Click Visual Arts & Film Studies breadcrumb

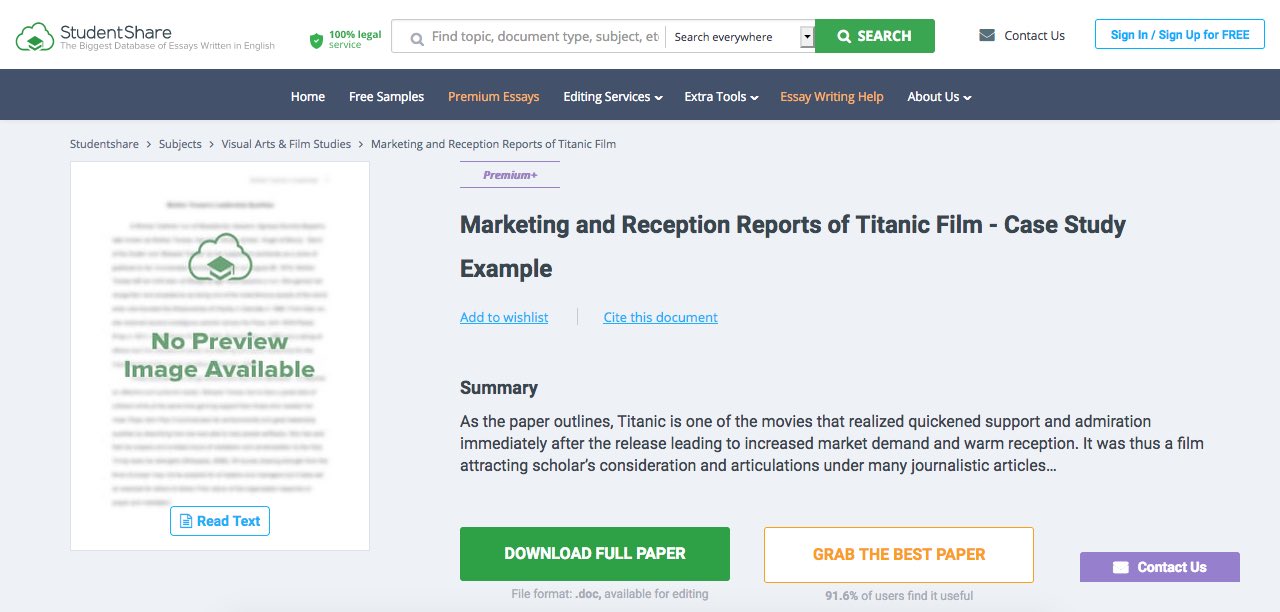286,144
